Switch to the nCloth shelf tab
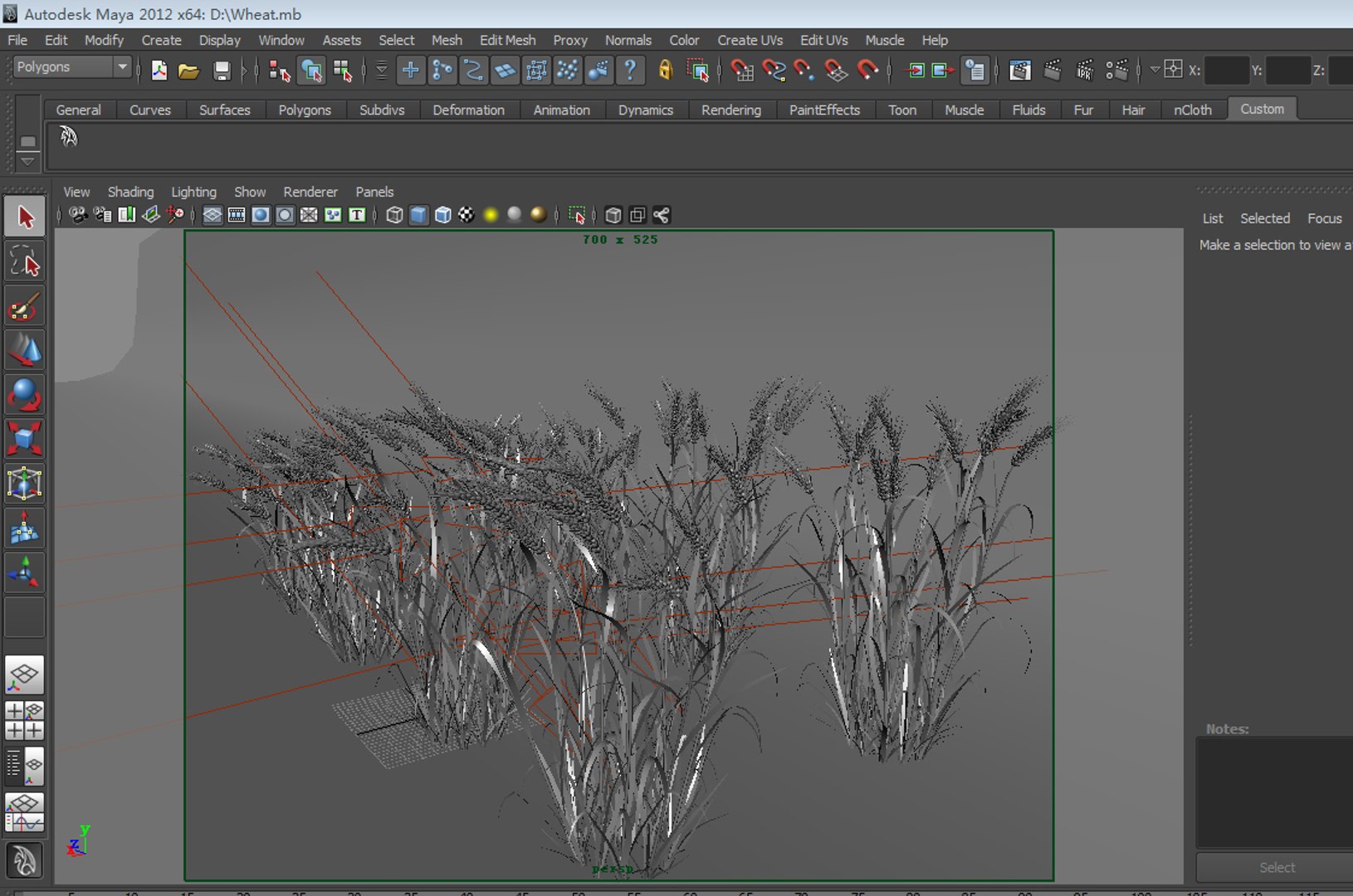This screenshot has width=1353, height=896. (1192, 110)
